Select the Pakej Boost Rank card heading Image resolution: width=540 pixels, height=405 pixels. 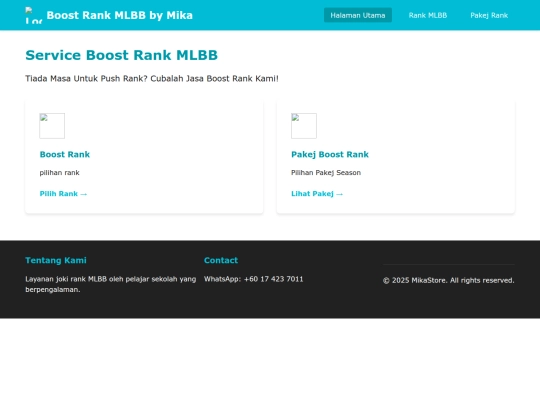(330, 154)
